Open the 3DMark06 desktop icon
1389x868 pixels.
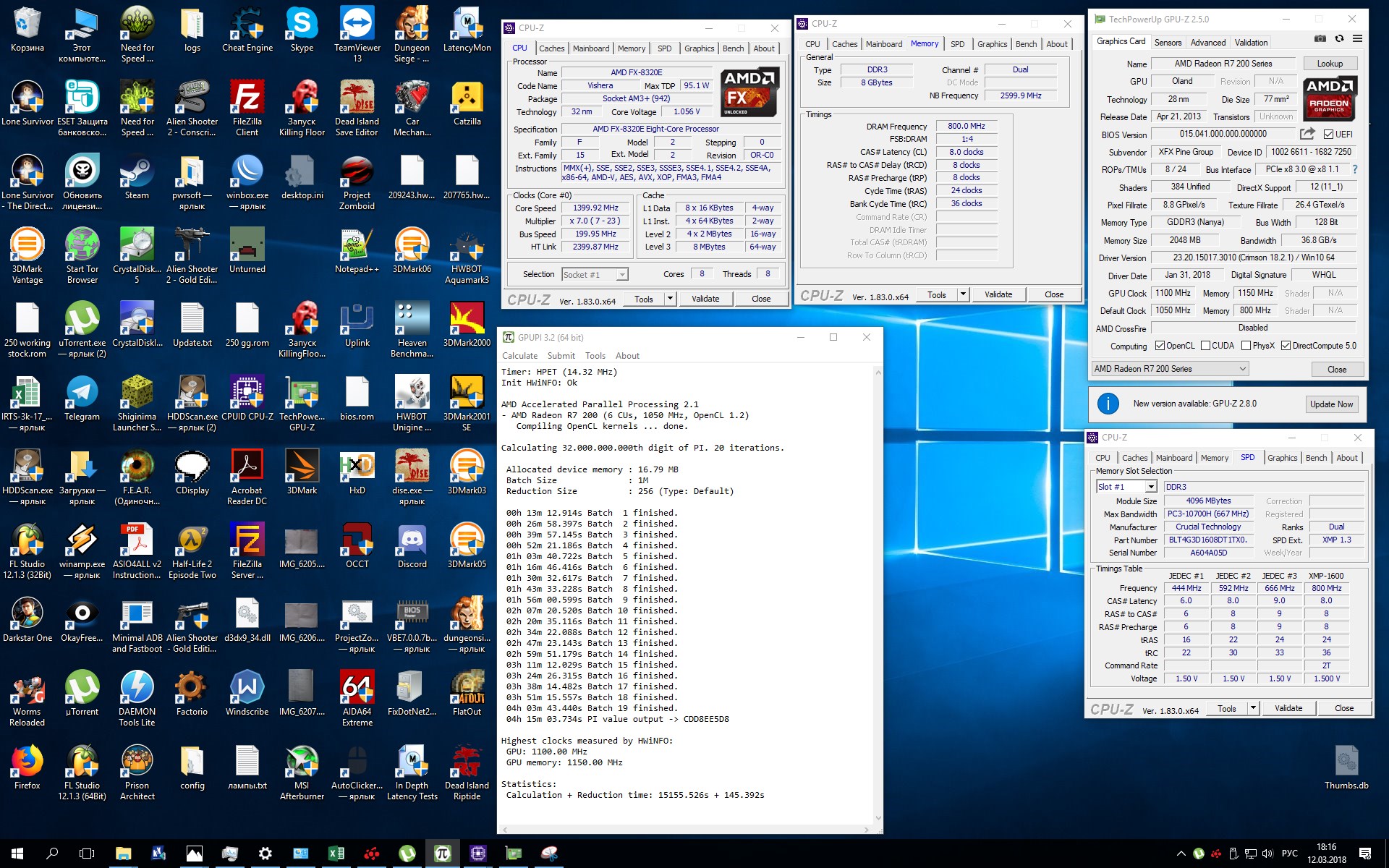click(412, 251)
